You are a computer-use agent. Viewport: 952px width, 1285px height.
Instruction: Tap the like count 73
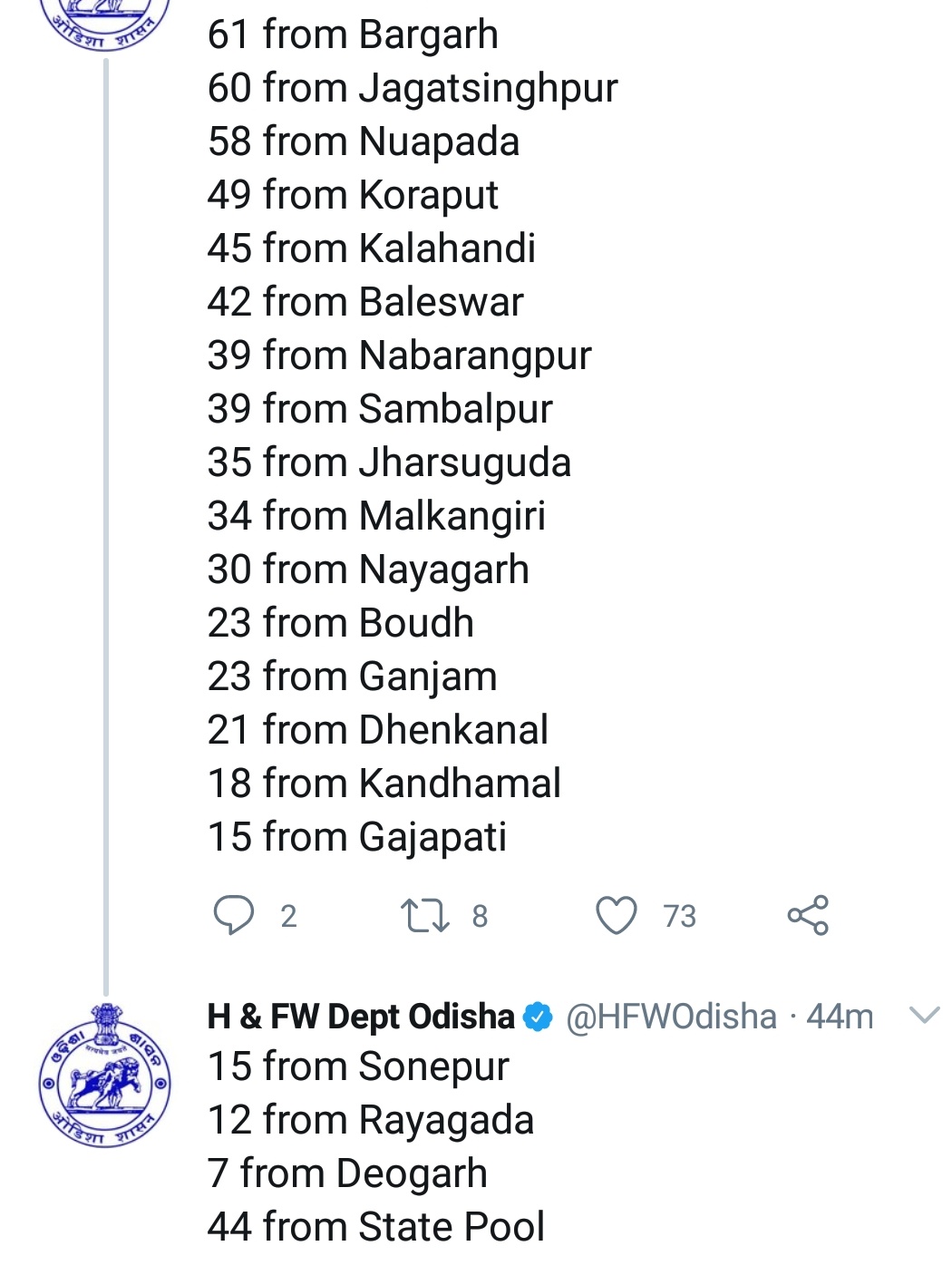(x=679, y=916)
